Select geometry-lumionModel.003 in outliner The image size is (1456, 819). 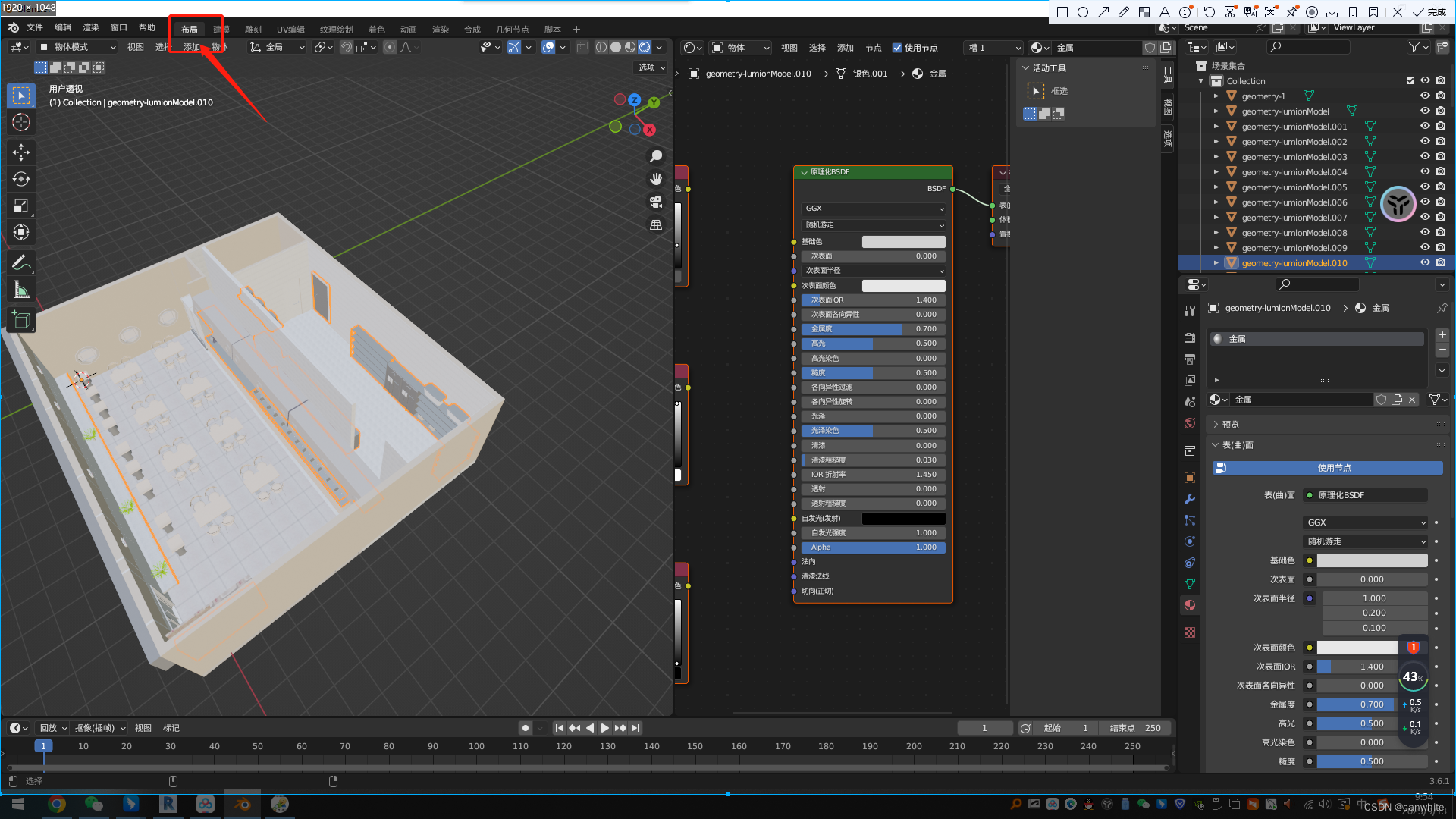tap(1294, 157)
